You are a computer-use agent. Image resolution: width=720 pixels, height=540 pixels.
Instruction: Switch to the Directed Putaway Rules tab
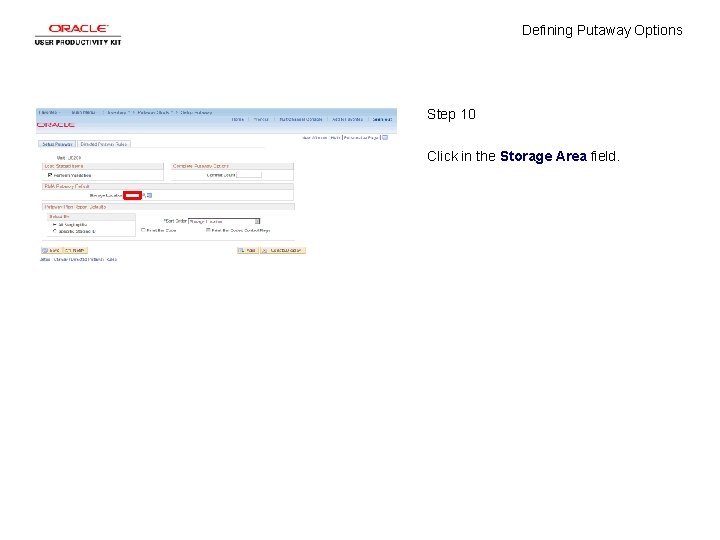point(104,144)
